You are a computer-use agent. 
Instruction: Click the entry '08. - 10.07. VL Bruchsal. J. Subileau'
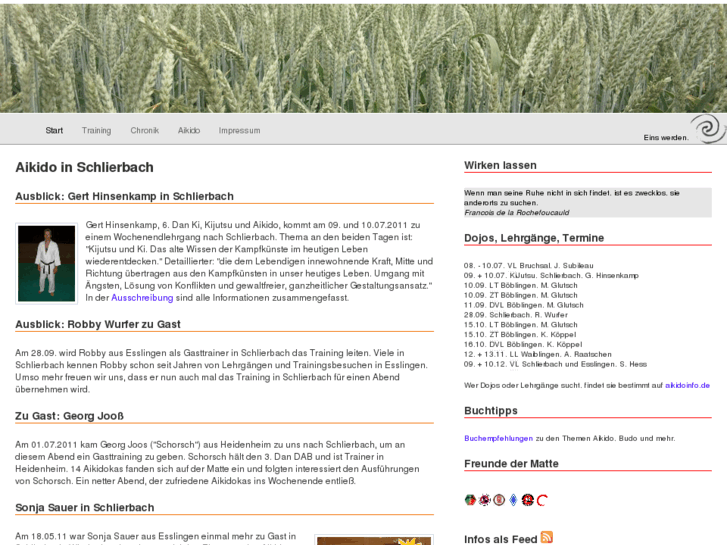529,266
